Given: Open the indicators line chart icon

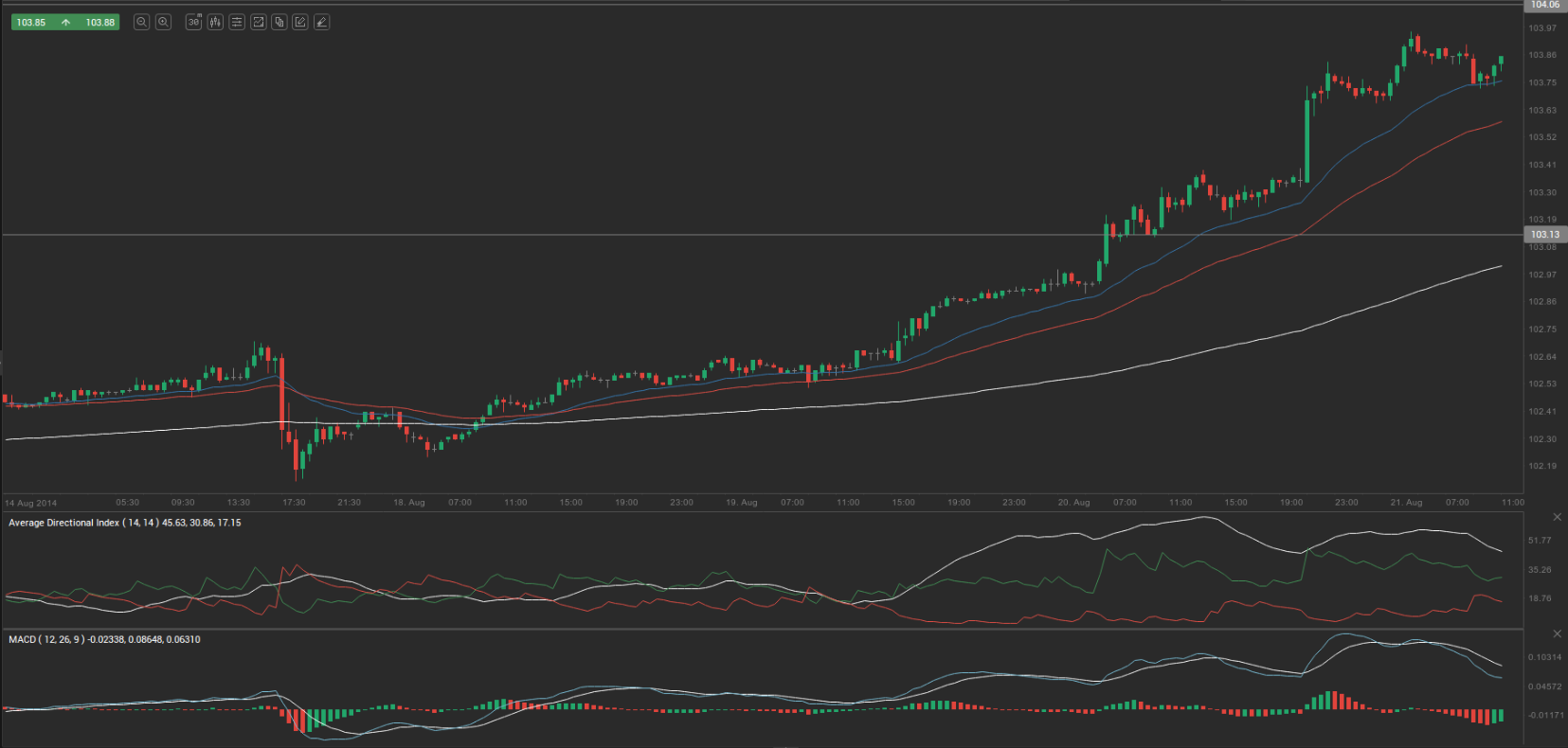Looking at the screenshot, I should coord(258,22).
